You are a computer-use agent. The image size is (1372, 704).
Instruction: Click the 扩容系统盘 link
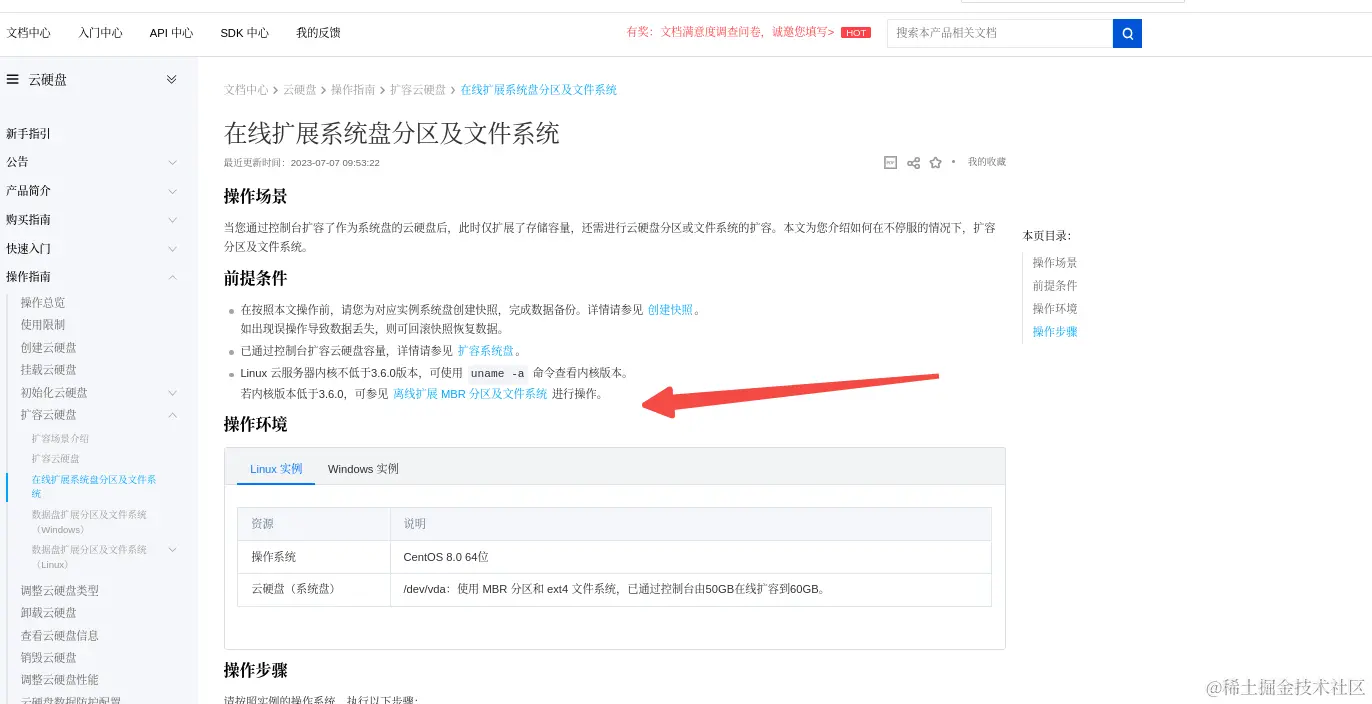pos(486,351)
